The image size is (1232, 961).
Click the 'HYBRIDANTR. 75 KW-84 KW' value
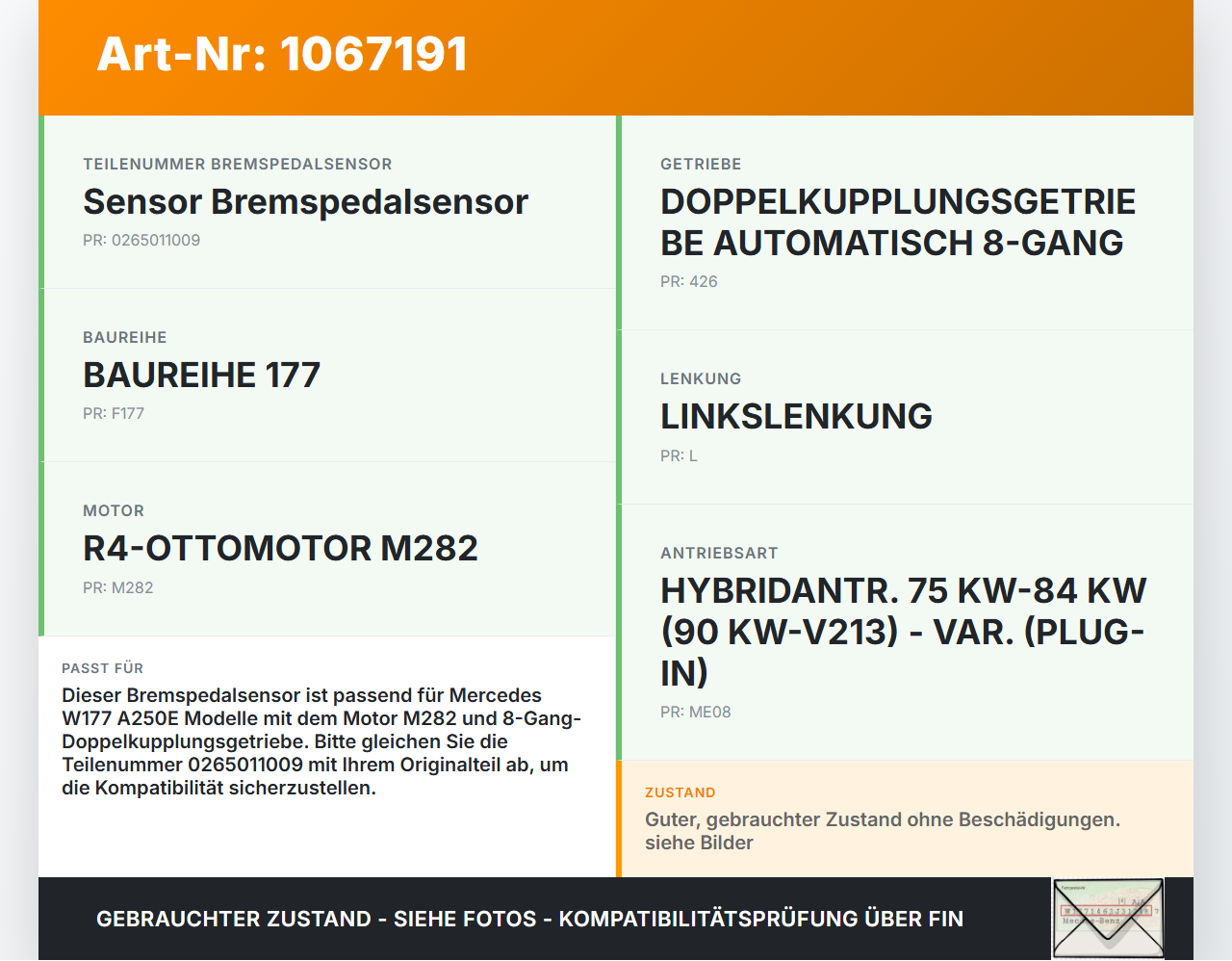[903, 632]
